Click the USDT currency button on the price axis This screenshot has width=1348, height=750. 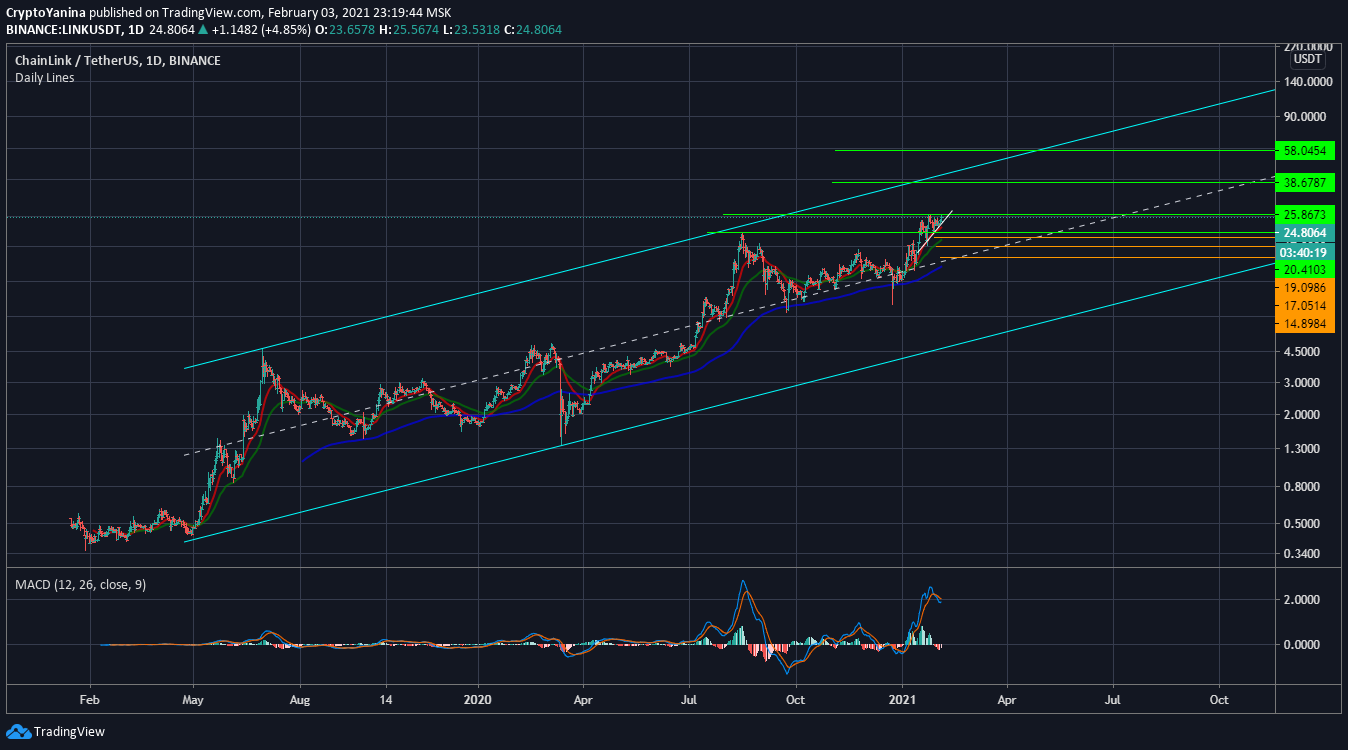coord(1307,59)
